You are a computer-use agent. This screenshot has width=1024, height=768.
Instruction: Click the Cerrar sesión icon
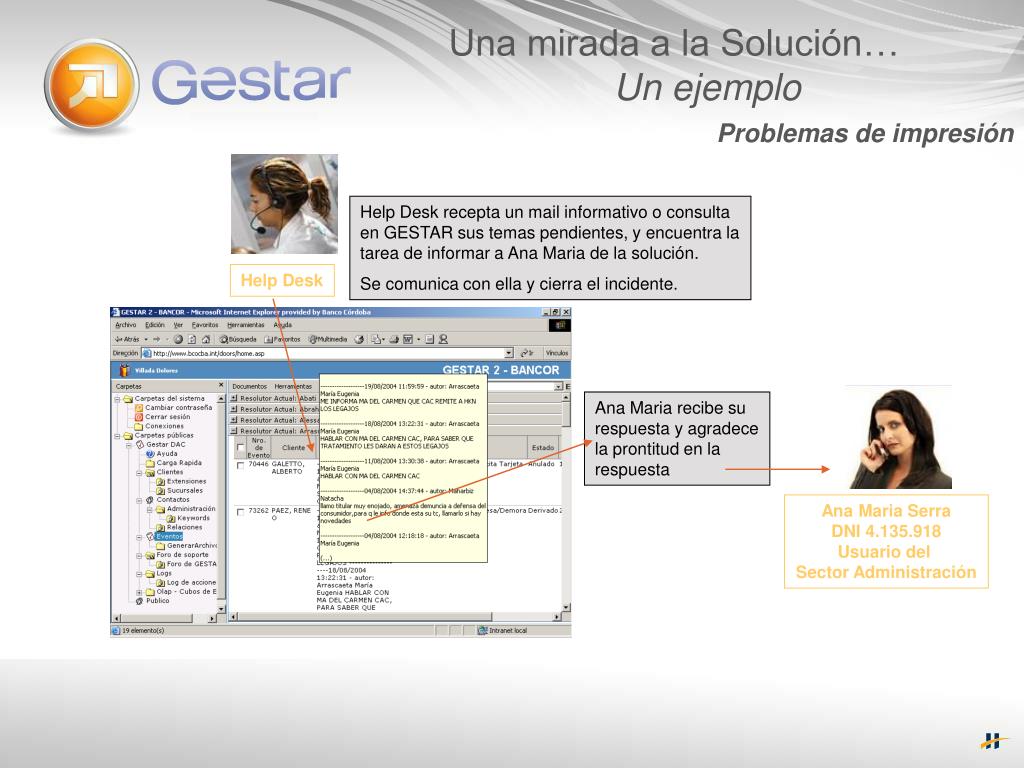(x=139, y=417)
